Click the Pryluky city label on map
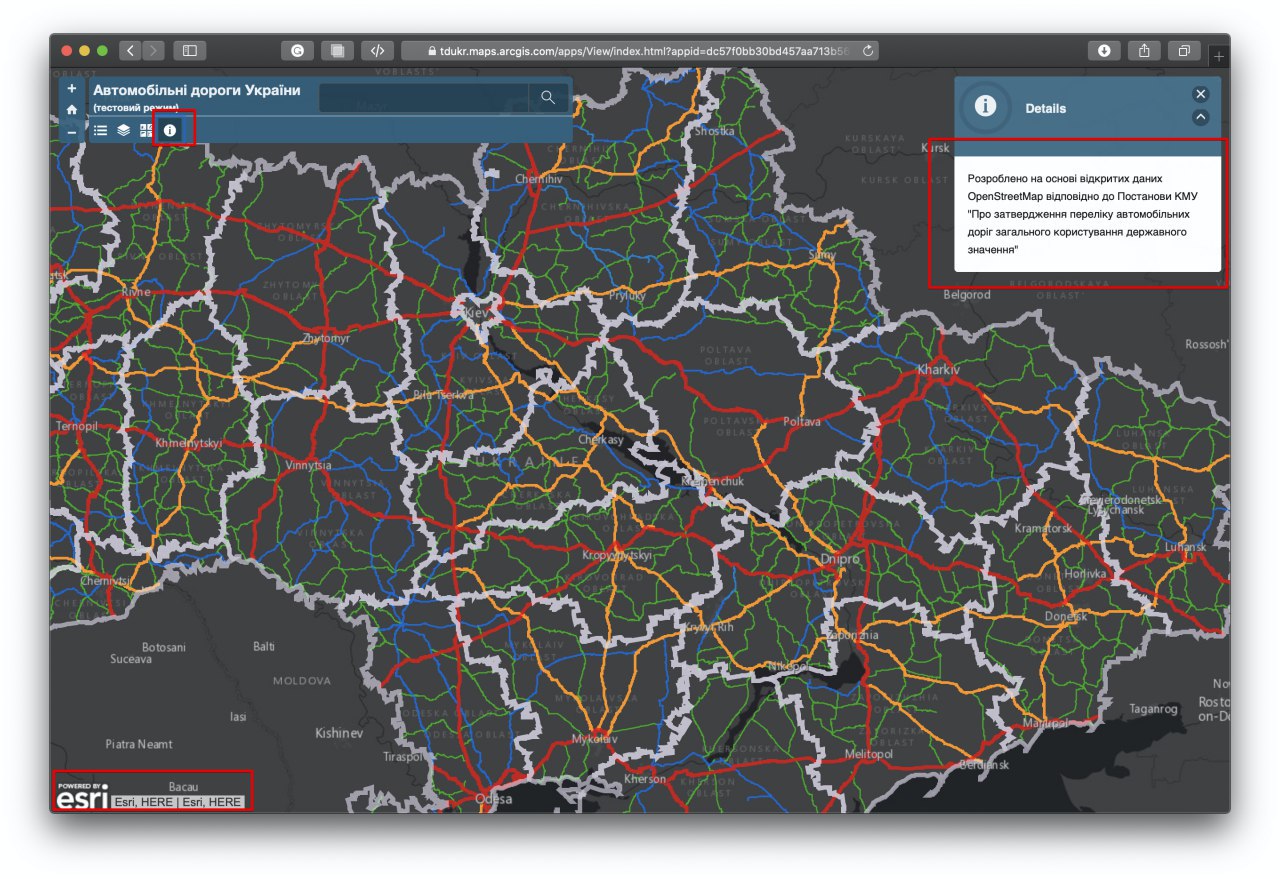Image resolution: width=1280 pixels, height=879 pixels. pos(627,296)
